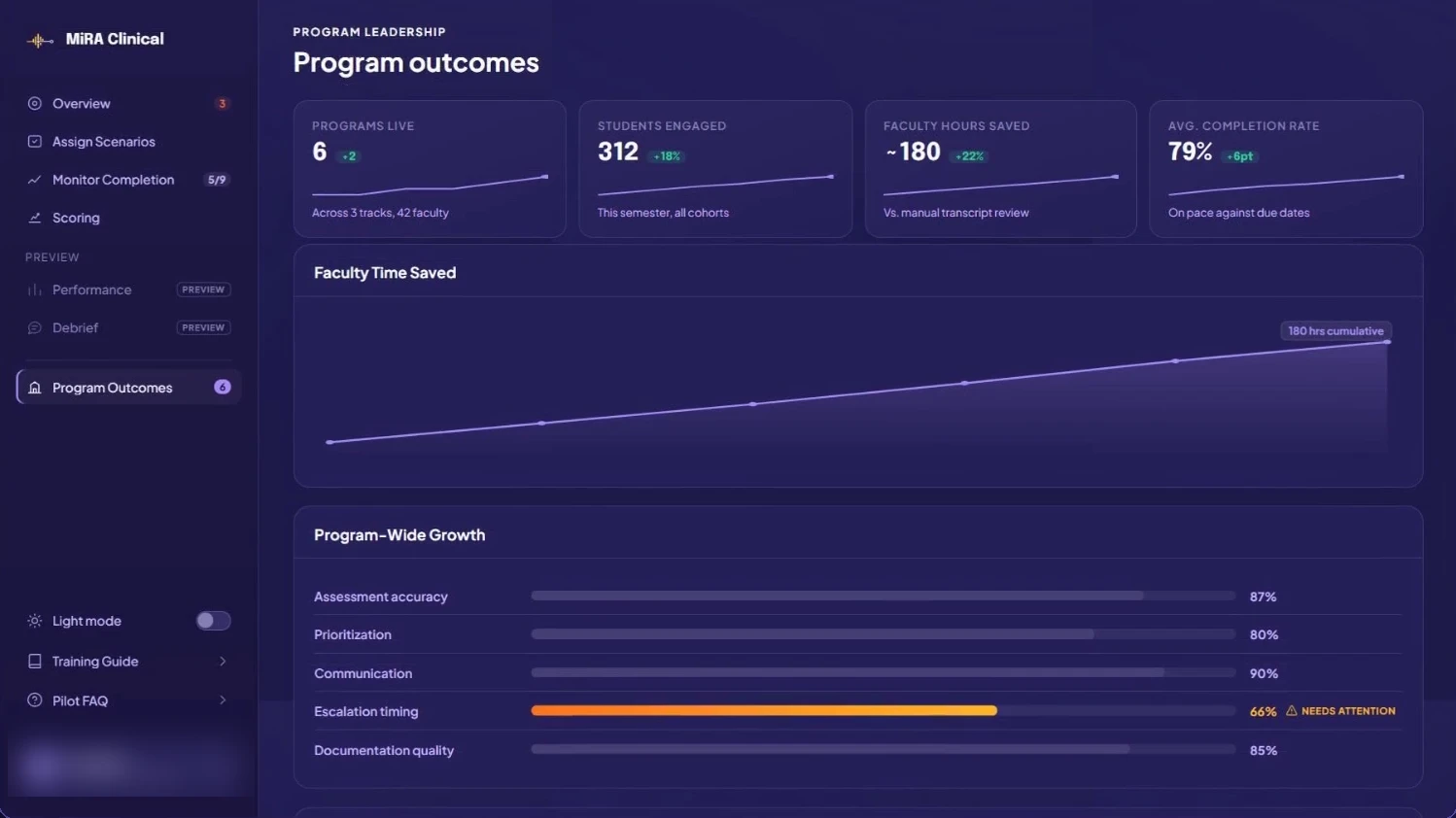Go to Assign Scenarios
The width and height of the screenshot is (1456, 818).
pos(128,142)
